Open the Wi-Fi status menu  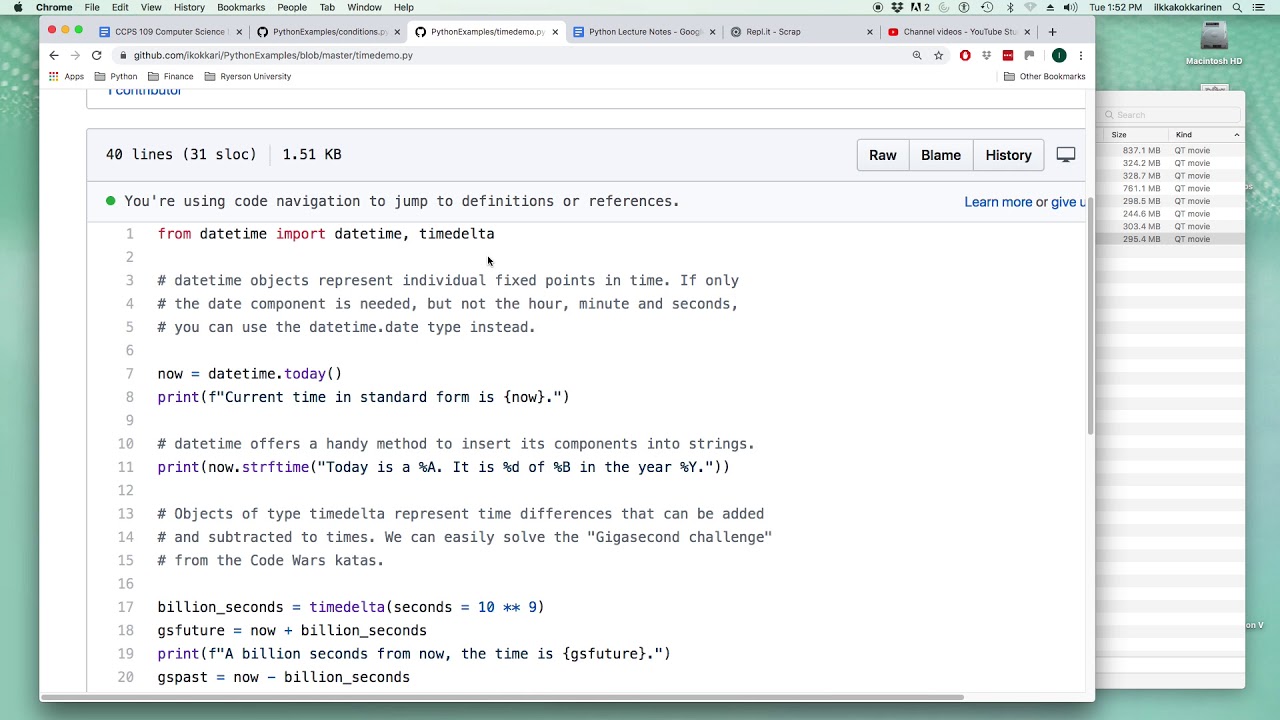click(x=1030, y=7)
